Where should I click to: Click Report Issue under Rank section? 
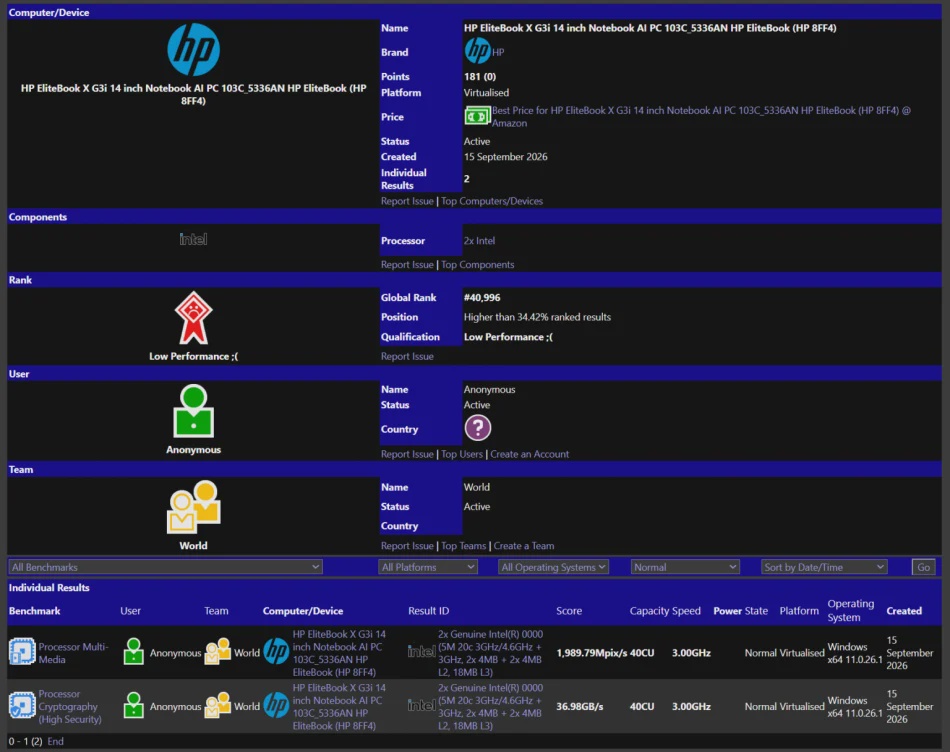click(407, 356)
